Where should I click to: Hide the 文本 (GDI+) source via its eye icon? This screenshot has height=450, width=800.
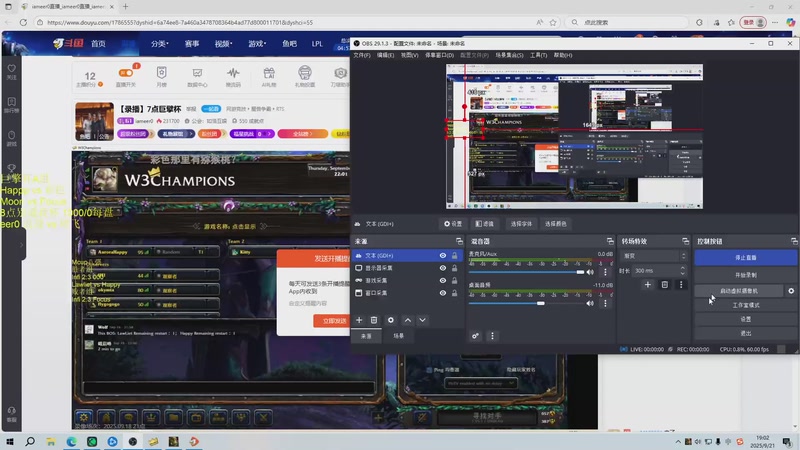[442, 256]
